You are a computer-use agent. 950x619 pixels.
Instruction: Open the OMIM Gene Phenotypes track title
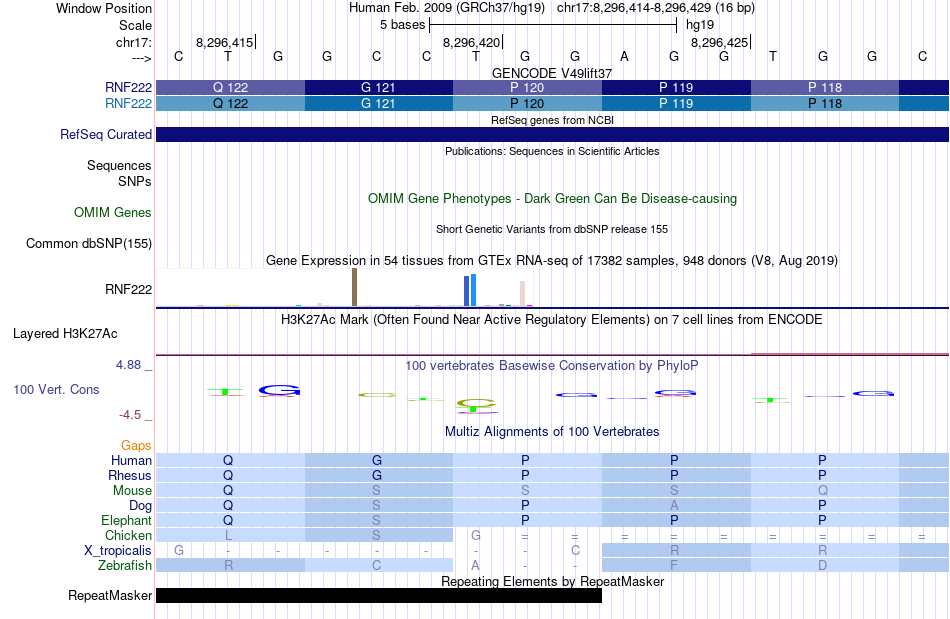(552, 199)
